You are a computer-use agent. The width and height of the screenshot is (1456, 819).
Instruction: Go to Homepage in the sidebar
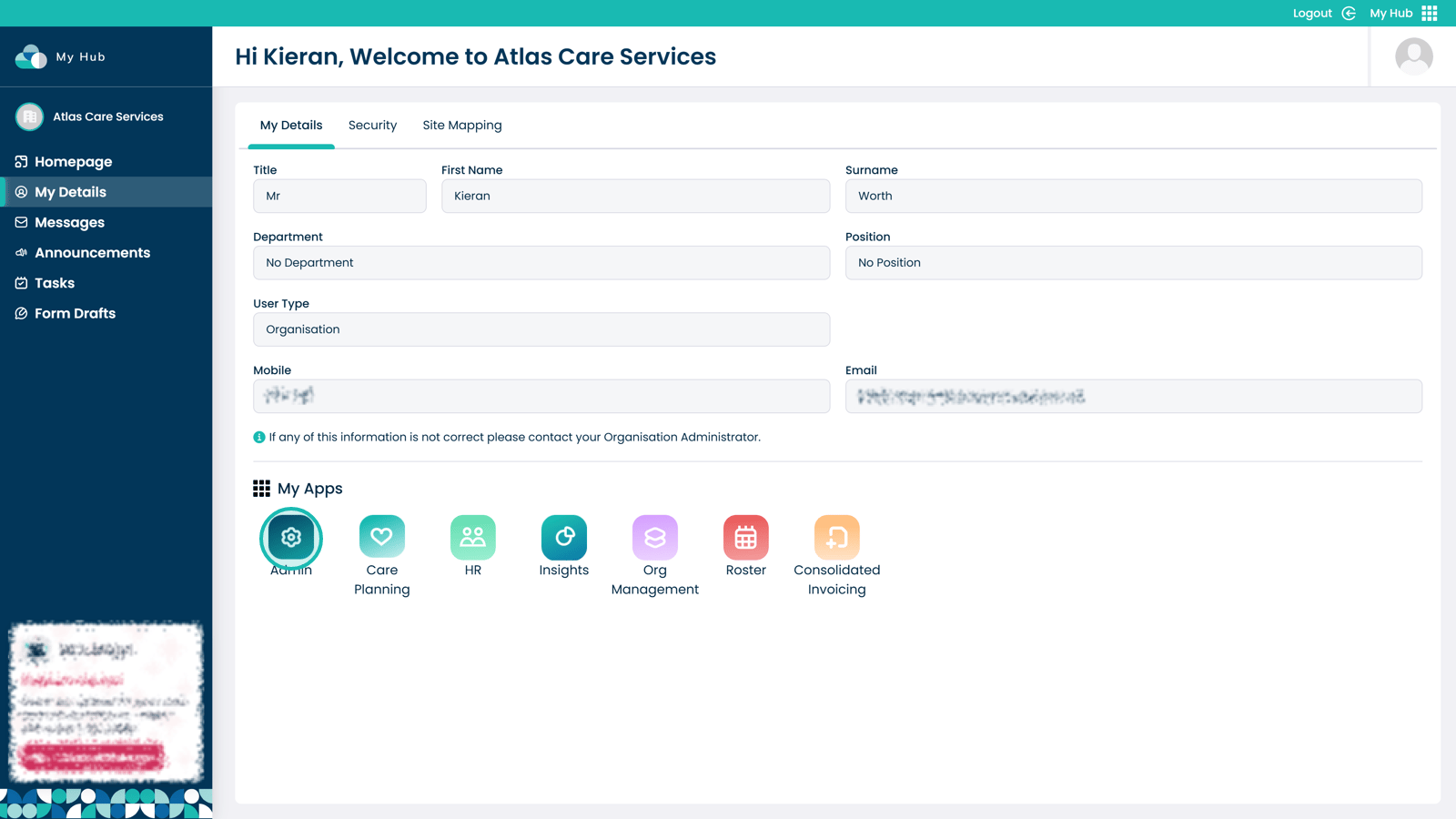coord(73,162)
